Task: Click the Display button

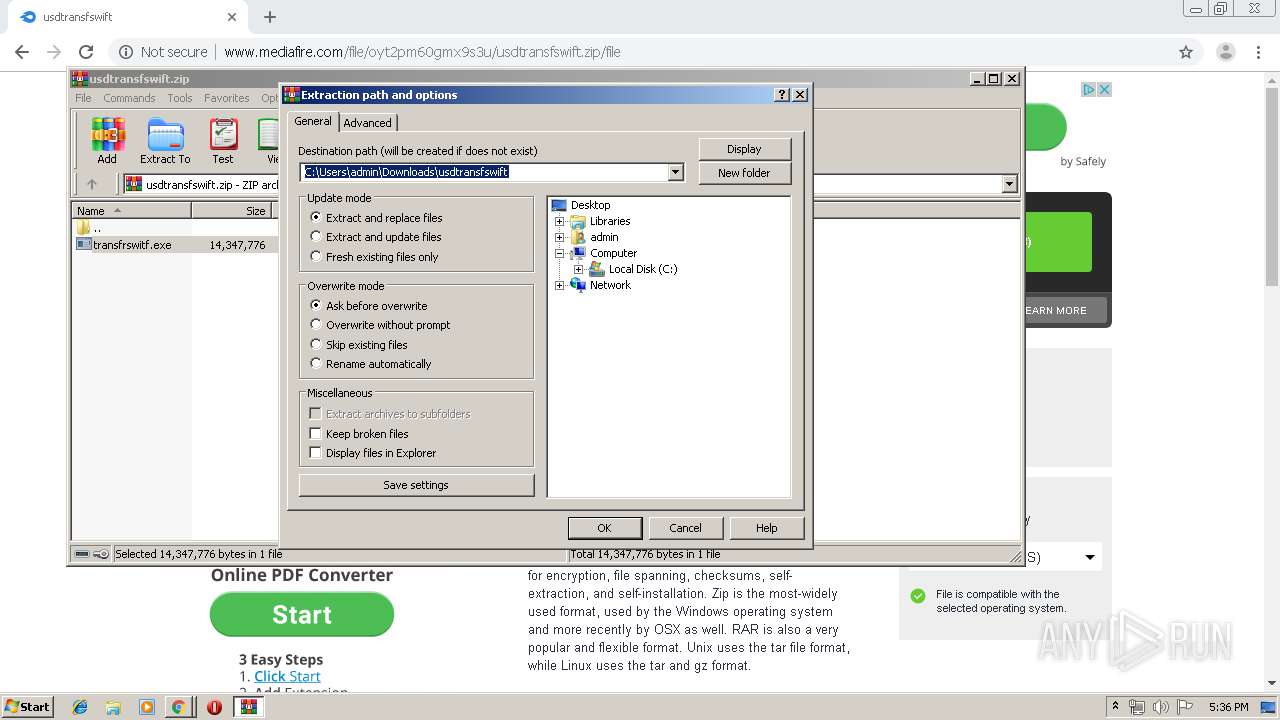Action: tap(744, 149)
